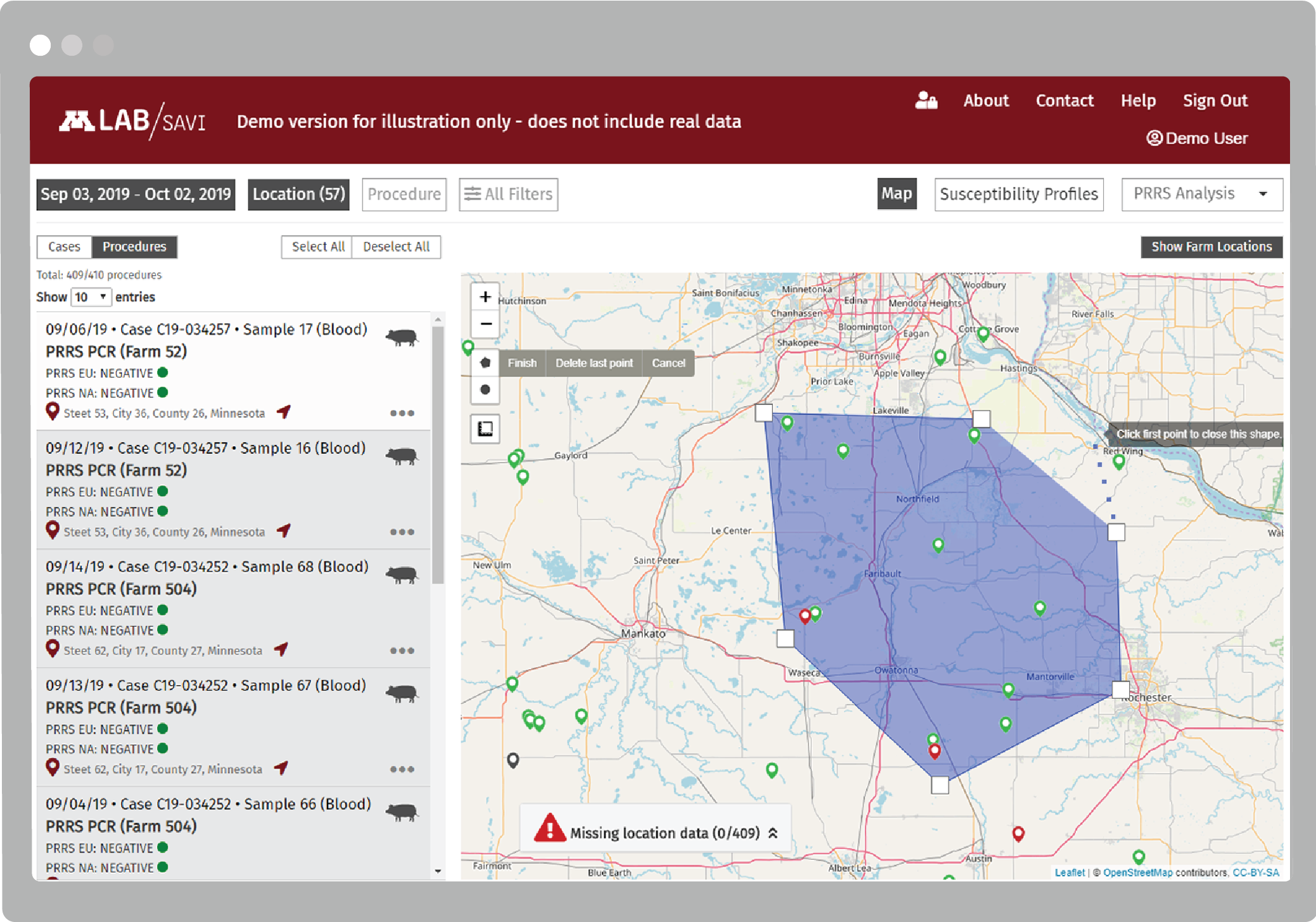The image size is (1316, 922).
Task: Select the draw polygon tool on map
Action: coord(485,363)
